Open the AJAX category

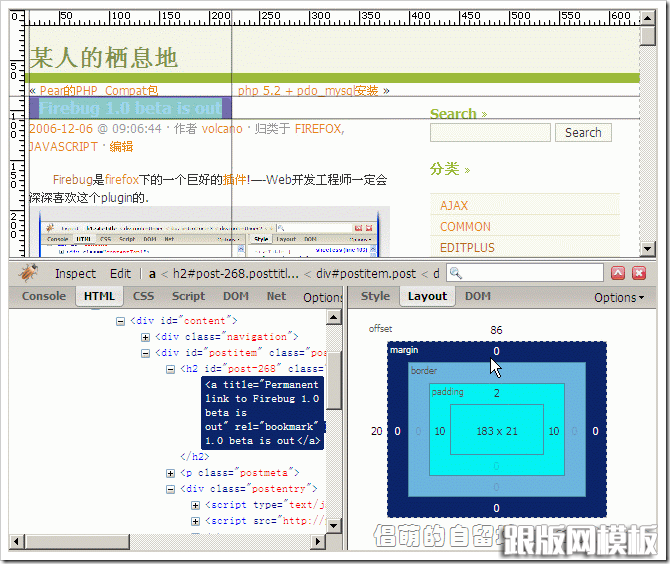[454, 206]
